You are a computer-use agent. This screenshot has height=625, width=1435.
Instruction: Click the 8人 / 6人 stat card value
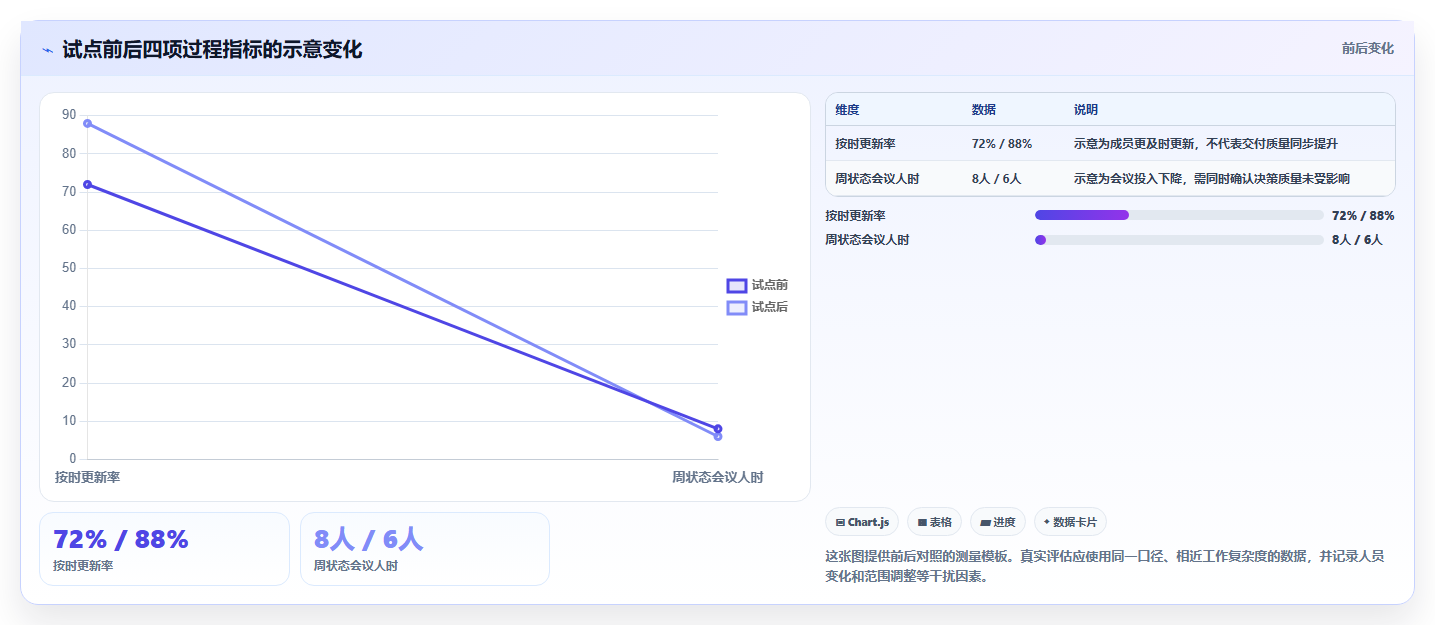tap(369, 539)
